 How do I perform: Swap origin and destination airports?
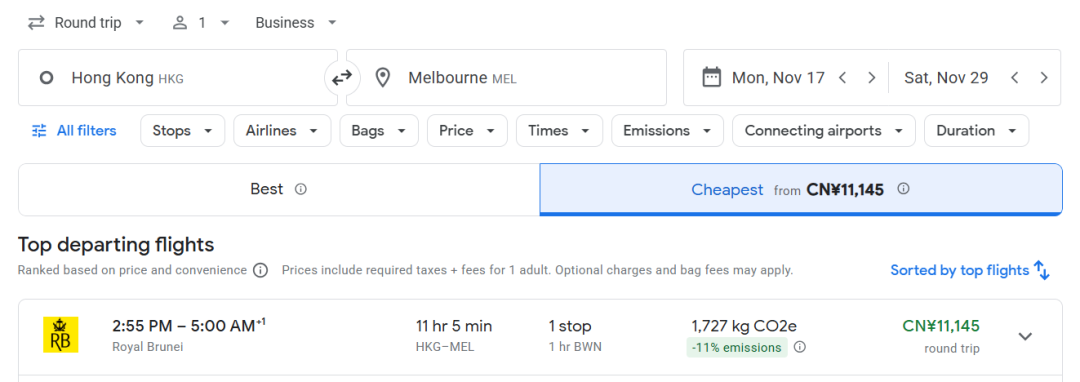coord(342,78)
